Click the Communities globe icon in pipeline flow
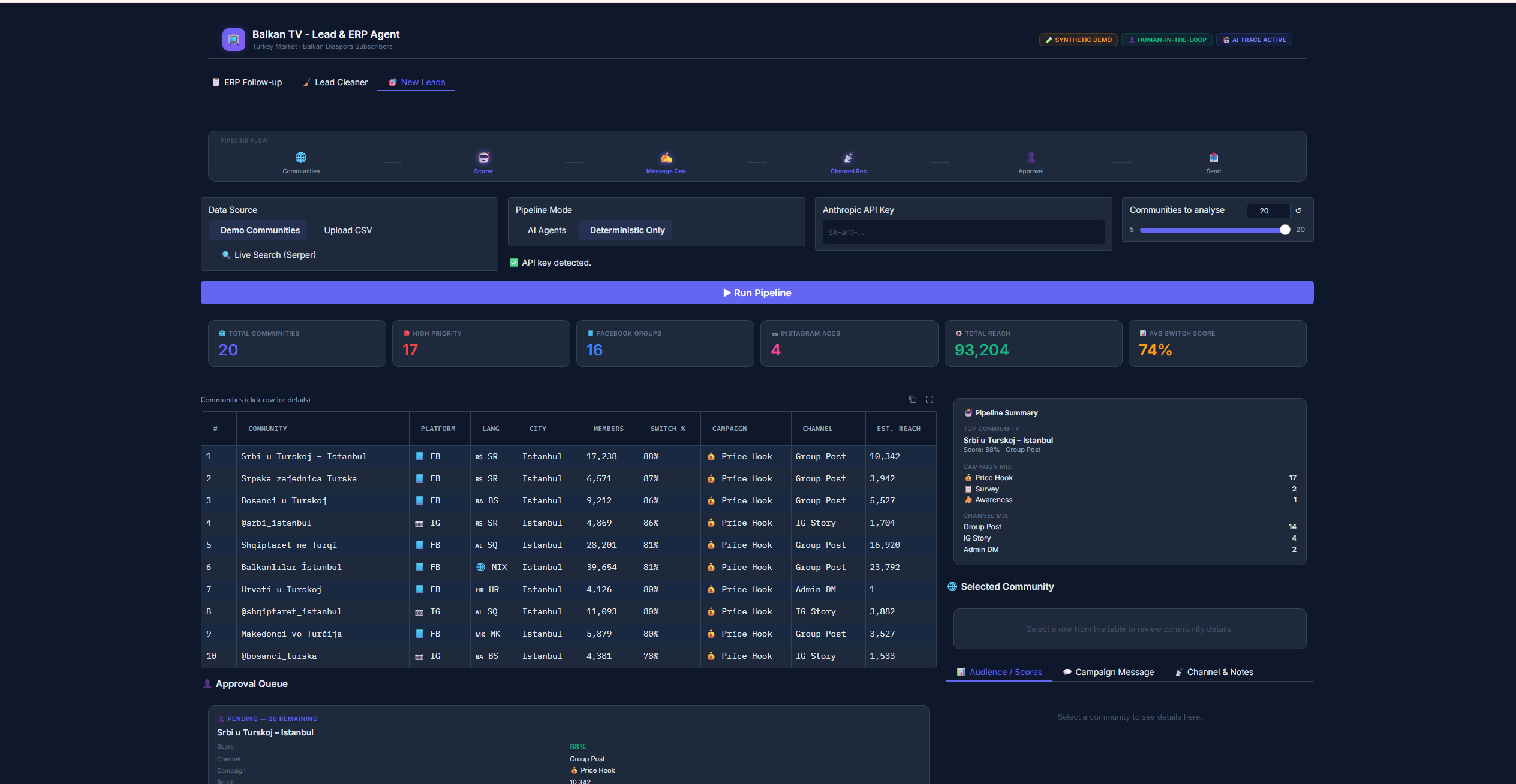The height and width of the screenshot is (784, 1516). tap(301, 158)
